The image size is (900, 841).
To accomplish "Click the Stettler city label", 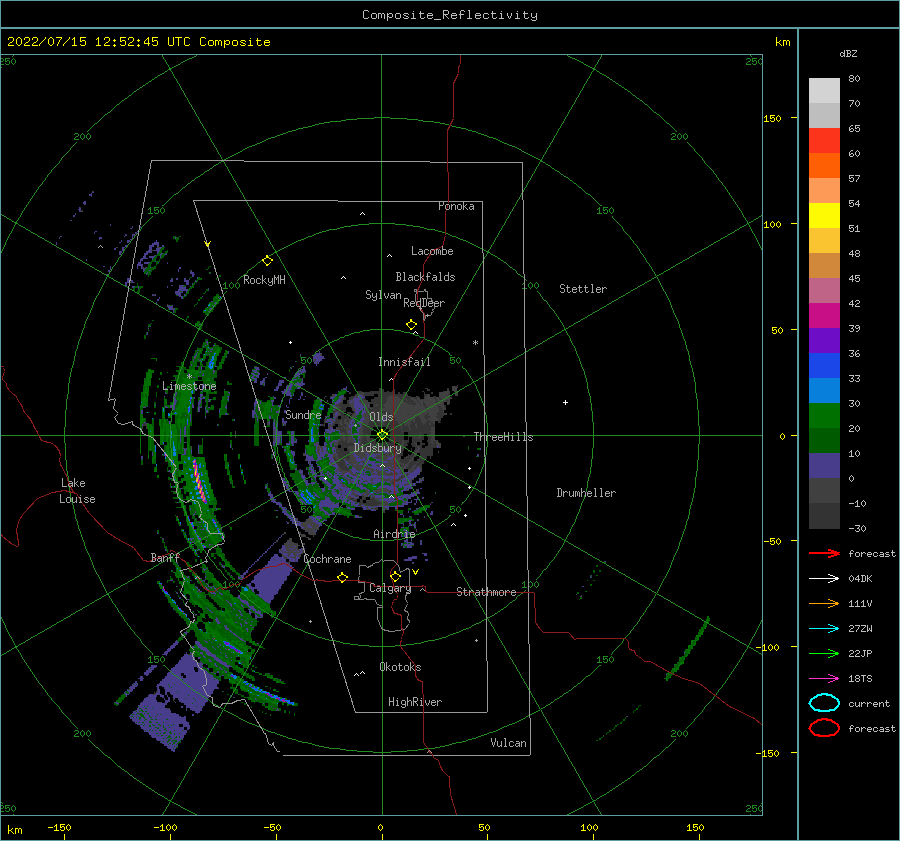I will point(583,289).
